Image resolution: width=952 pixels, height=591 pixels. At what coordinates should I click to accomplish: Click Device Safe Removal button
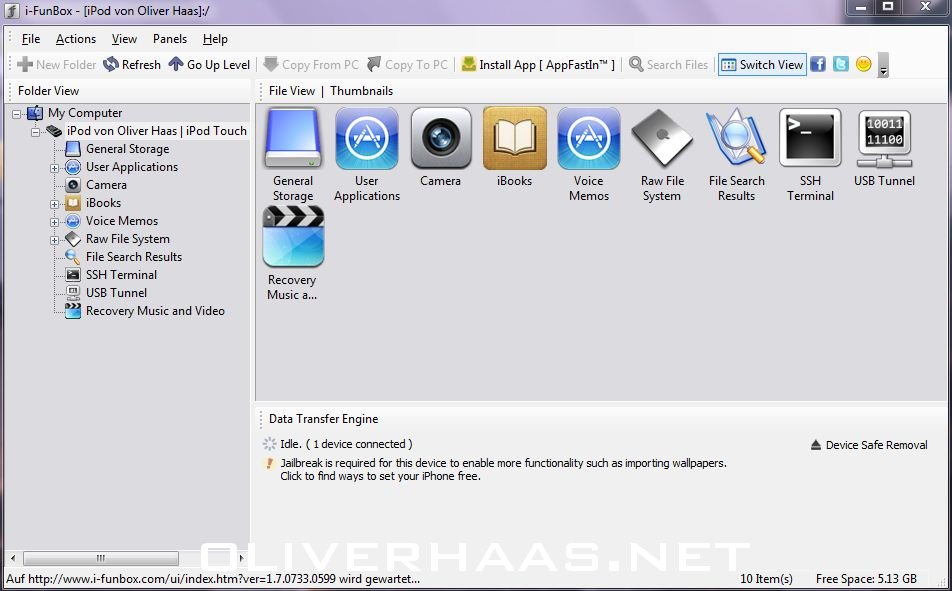click(869, 445)
